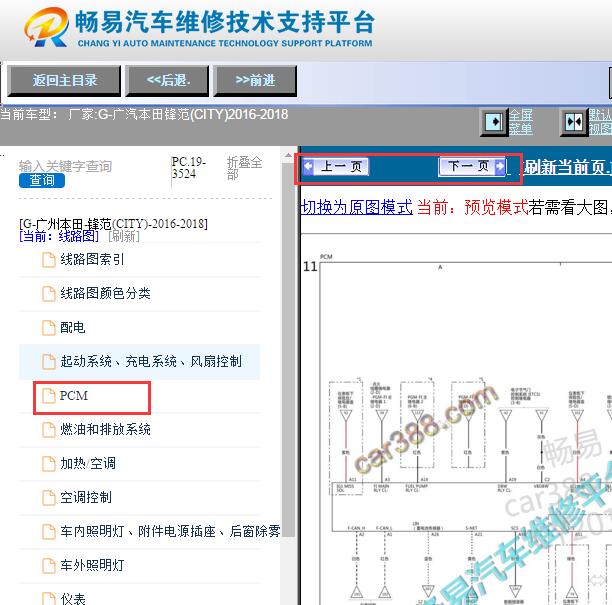Switch view with 切换为原图模式 link
The height and width of the screenshot is (605, 612).
point(357,207)
